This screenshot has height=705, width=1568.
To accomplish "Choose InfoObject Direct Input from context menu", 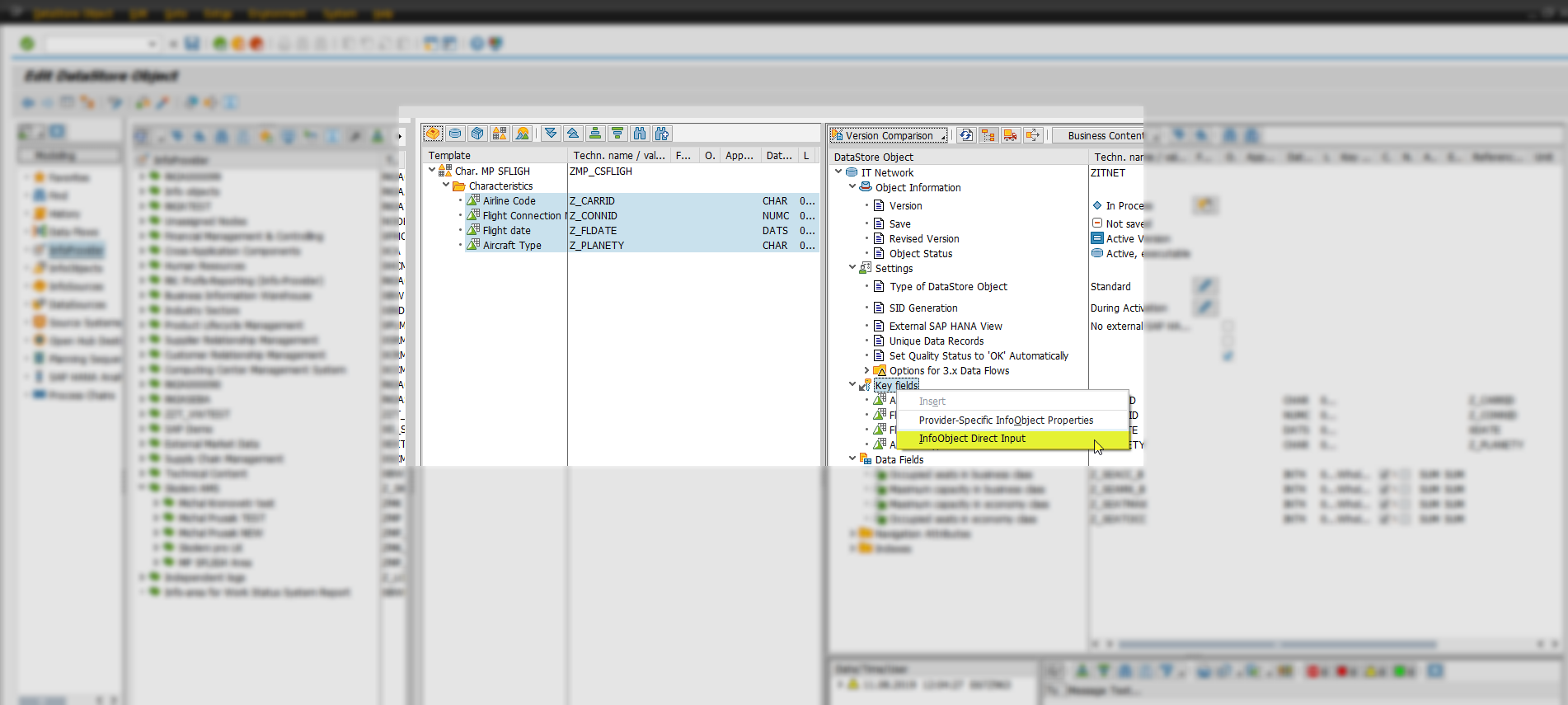I will [x=972, y=439].
